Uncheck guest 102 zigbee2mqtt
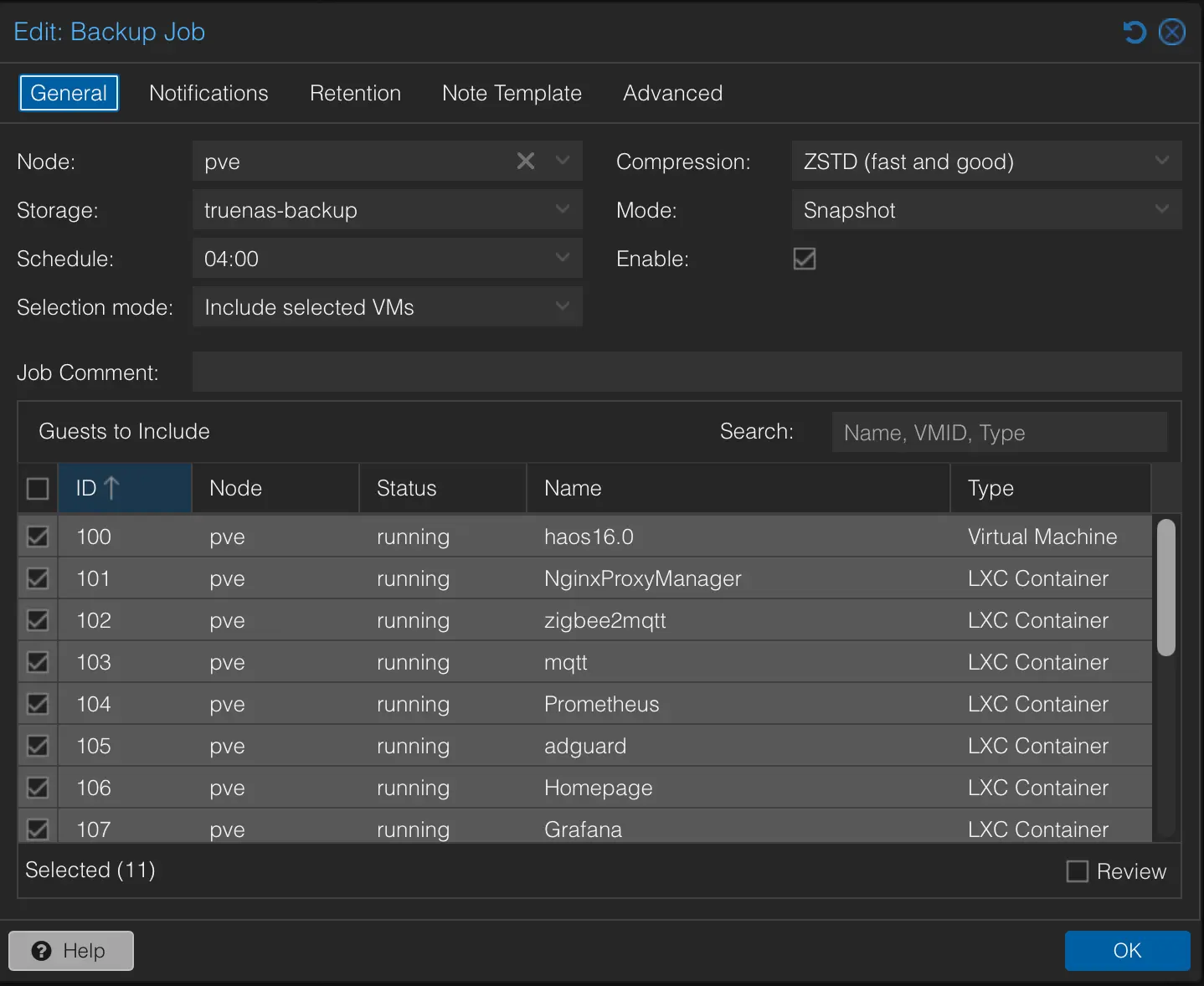 click(38, 620)
